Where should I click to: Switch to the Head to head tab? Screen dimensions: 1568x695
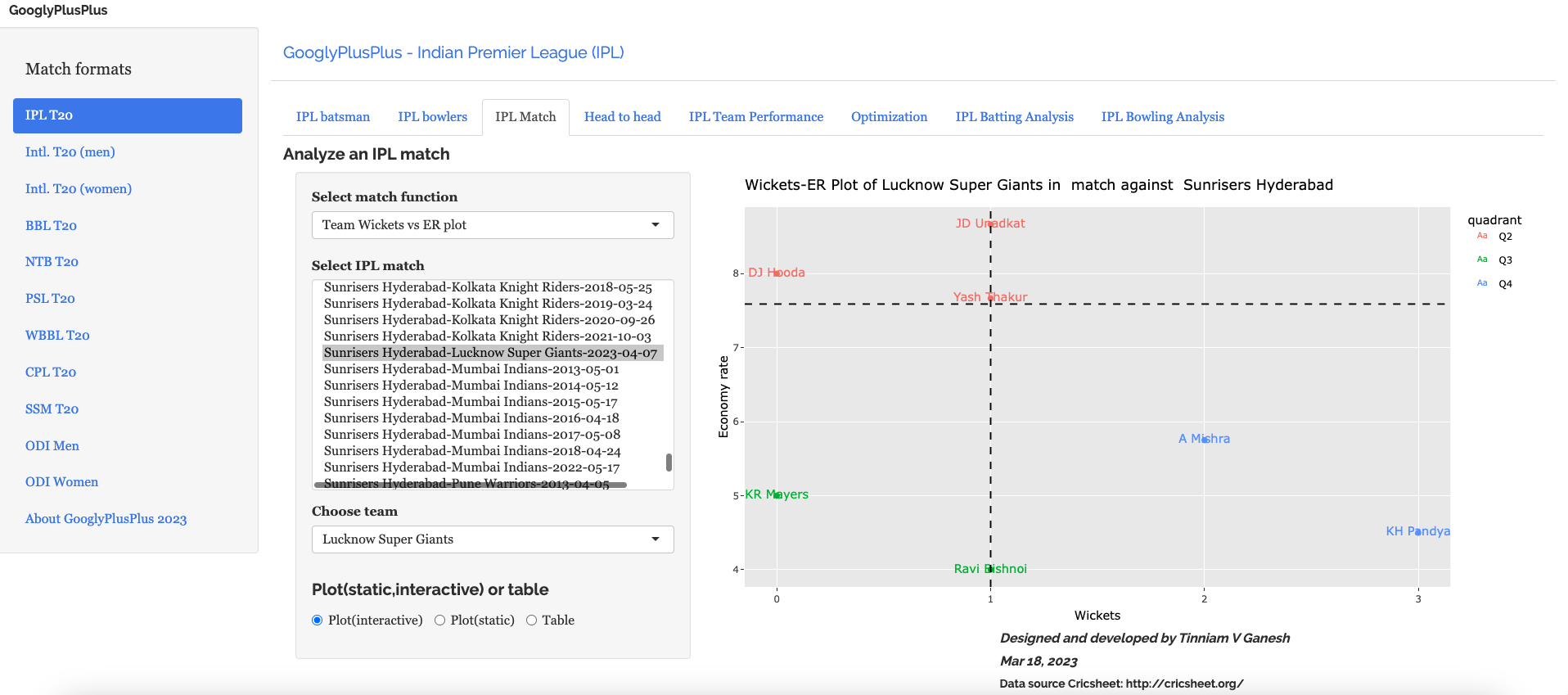point(622,117)
